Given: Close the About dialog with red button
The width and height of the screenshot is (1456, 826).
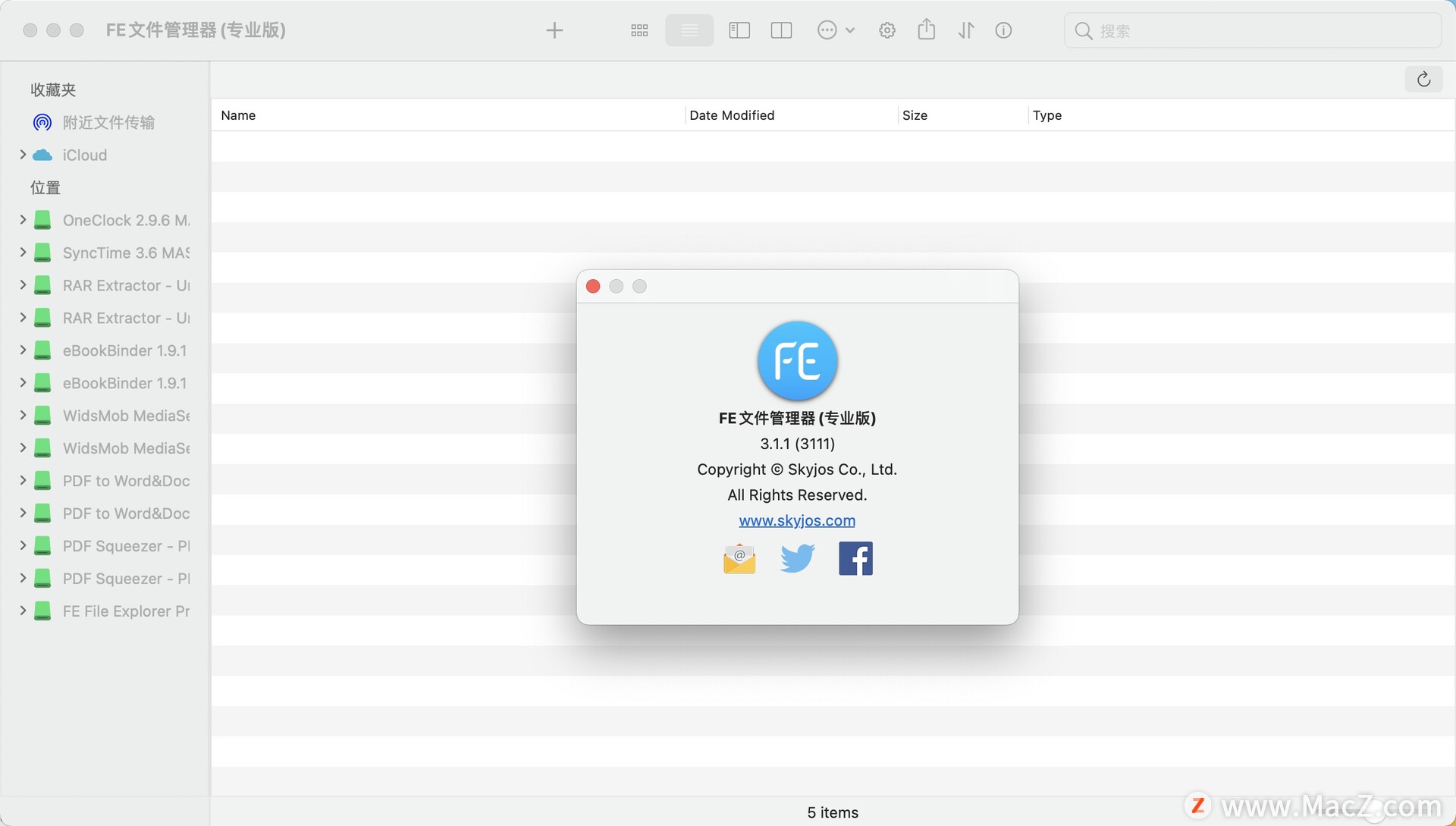Looking at the screenshot, I should (x=593, y=286).
